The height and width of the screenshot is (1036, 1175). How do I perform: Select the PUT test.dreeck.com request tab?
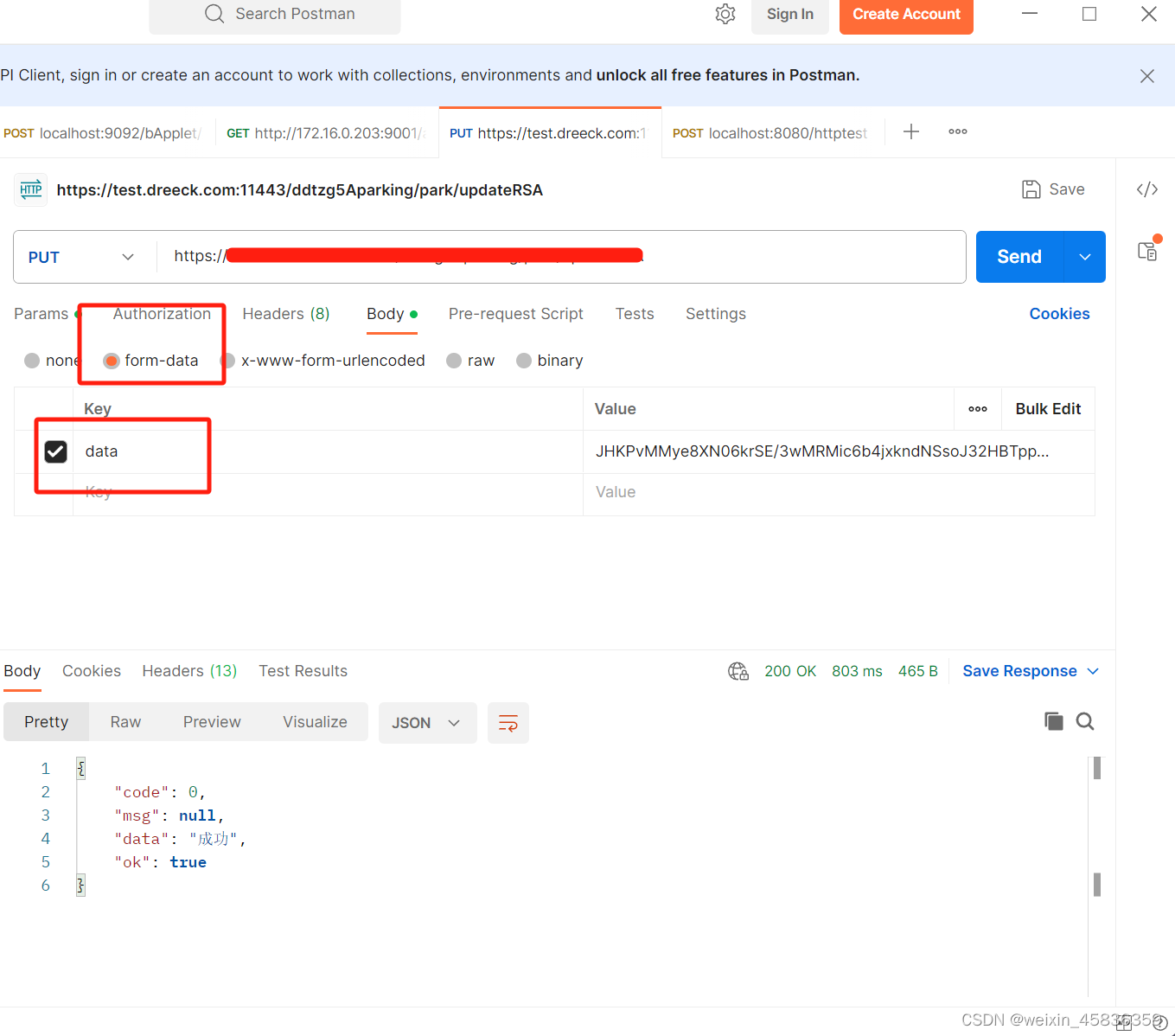[x=550, y=133]
